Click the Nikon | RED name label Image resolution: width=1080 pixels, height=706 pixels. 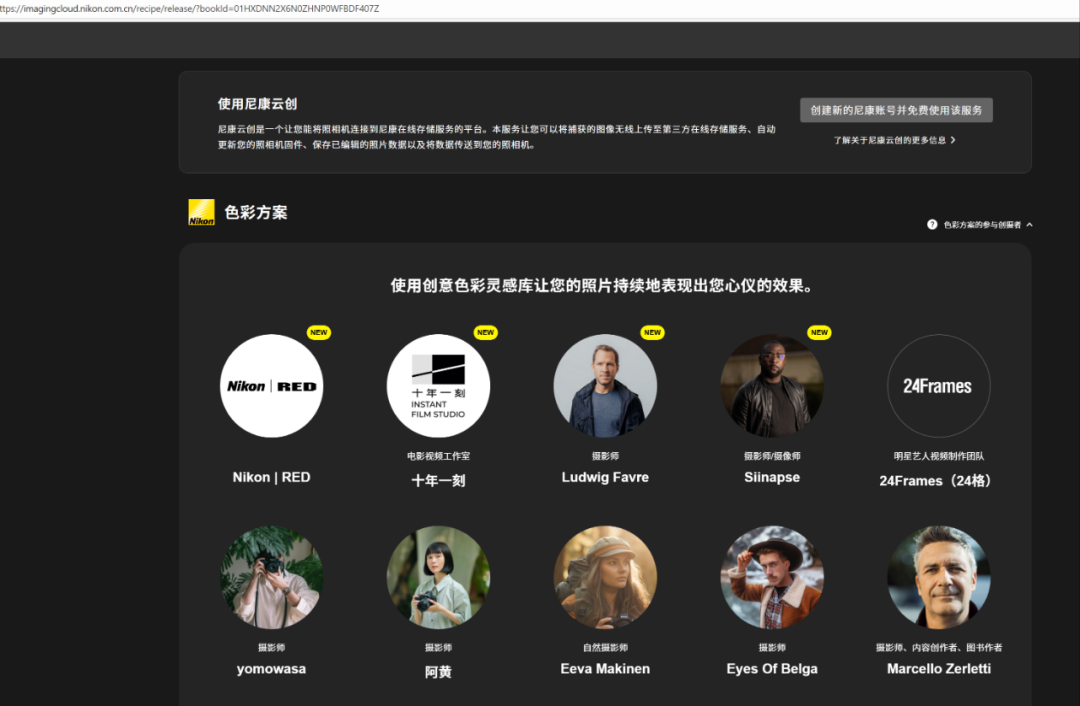point(271,477)
